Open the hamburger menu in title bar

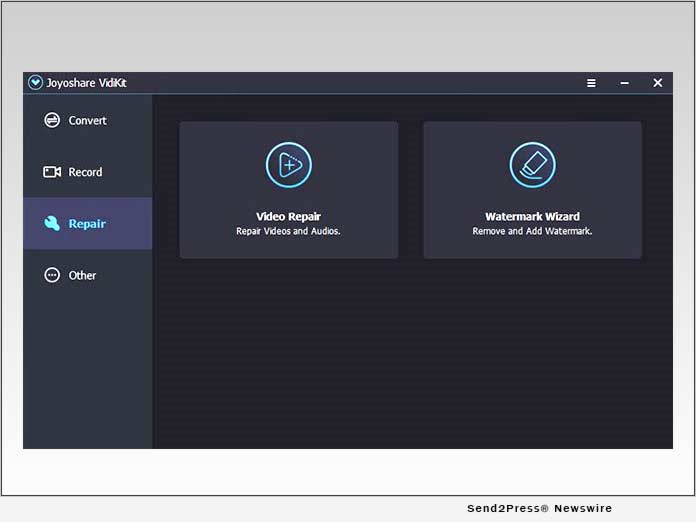(591, 83)
